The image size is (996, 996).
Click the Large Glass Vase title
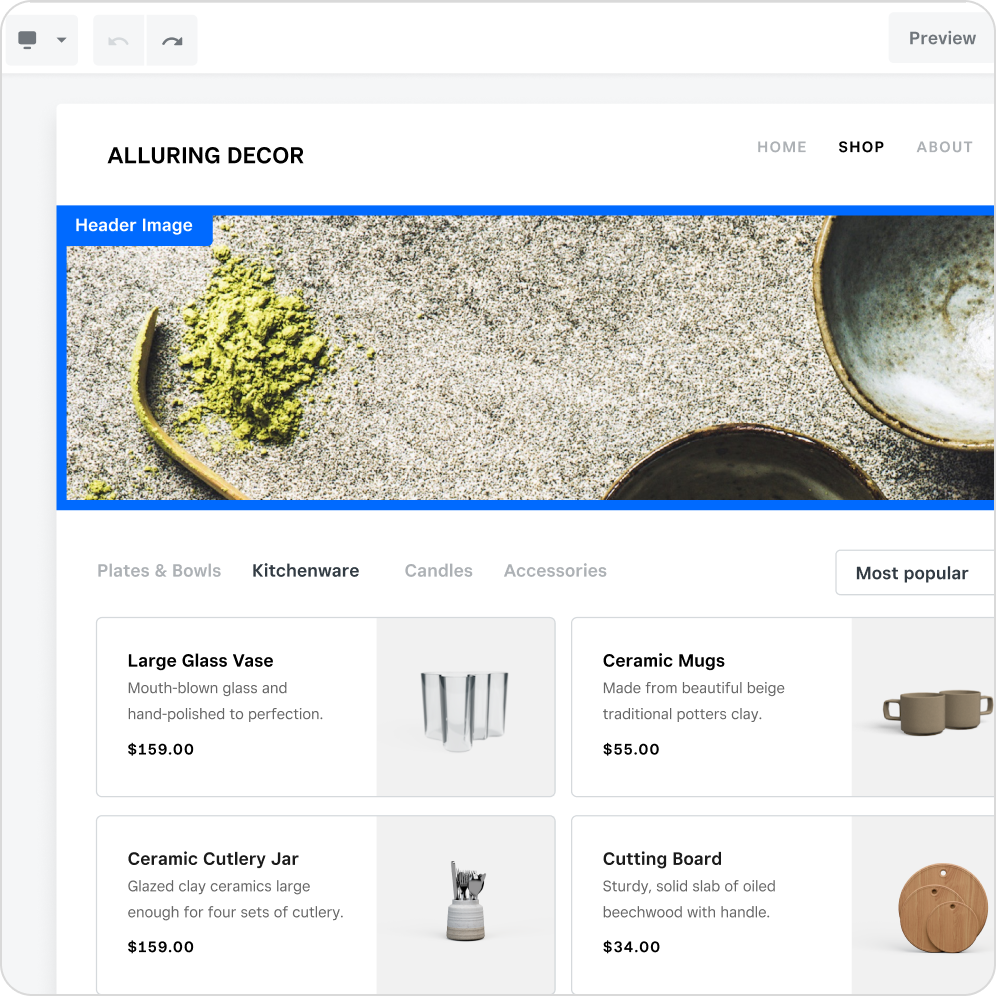click(200, 661)
